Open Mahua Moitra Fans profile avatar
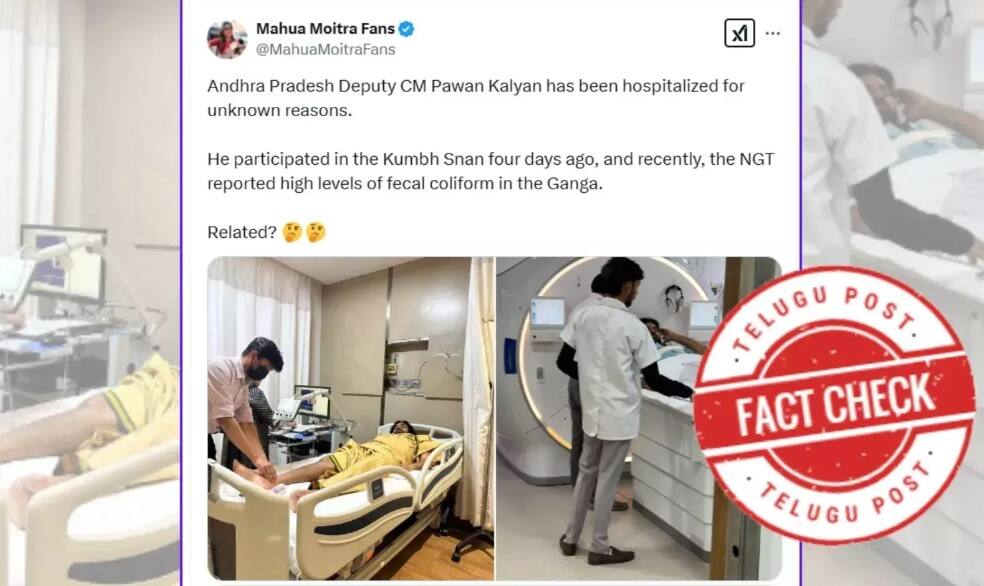 (227, 39)
